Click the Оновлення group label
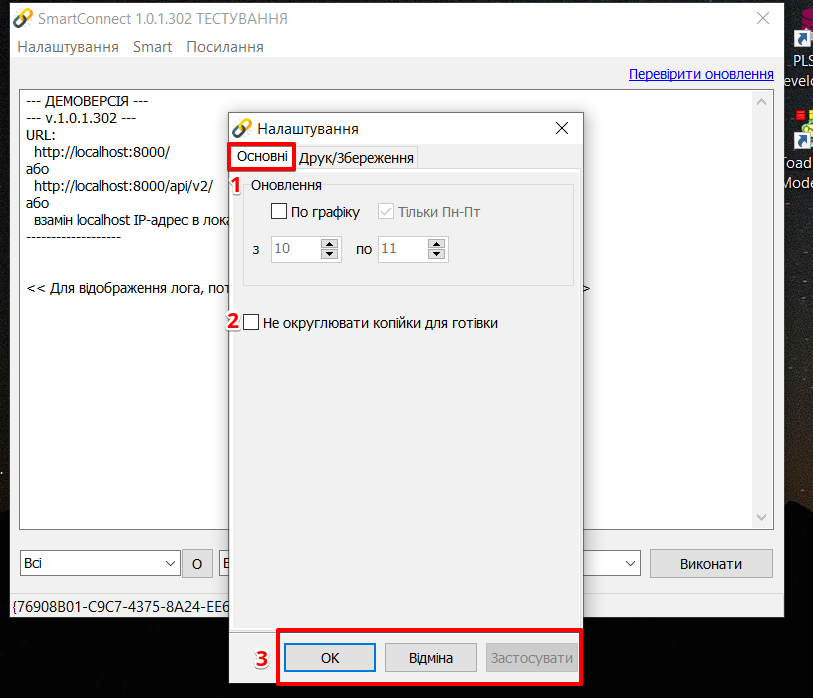The width and height of the screenshot is (813, 698). coord(286,185)
